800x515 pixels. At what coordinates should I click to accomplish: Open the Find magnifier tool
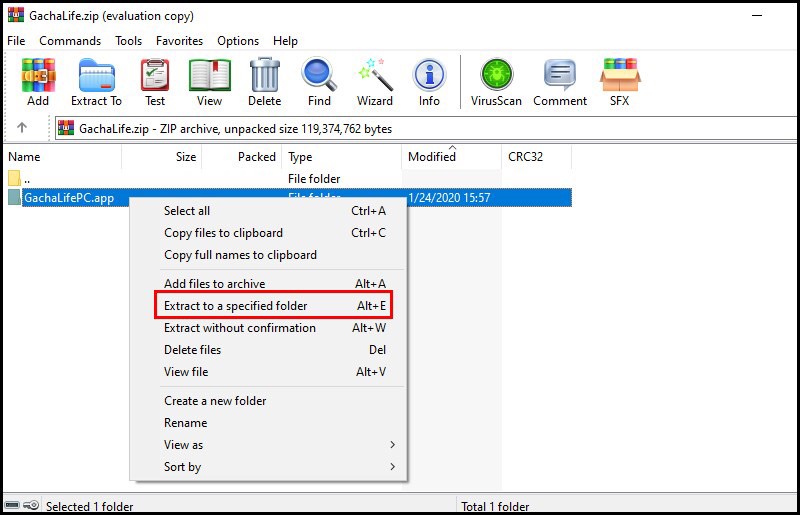pyautogui.click(x=319, y=82)
